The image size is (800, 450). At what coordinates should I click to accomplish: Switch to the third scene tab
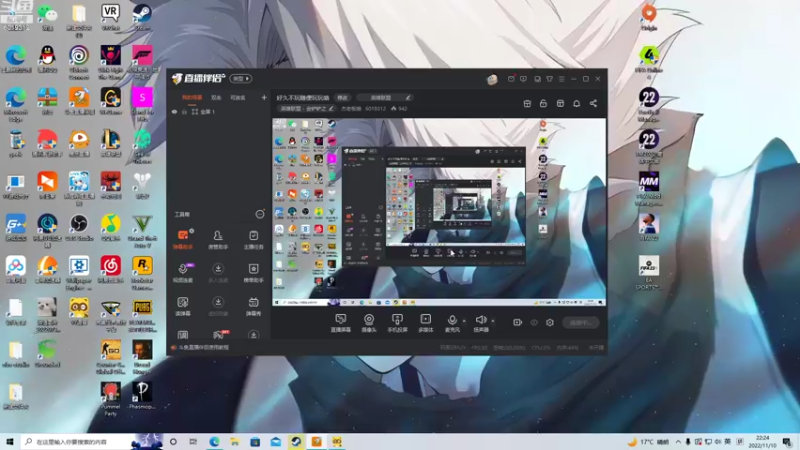pyautogui.click(x=238, y=97)
